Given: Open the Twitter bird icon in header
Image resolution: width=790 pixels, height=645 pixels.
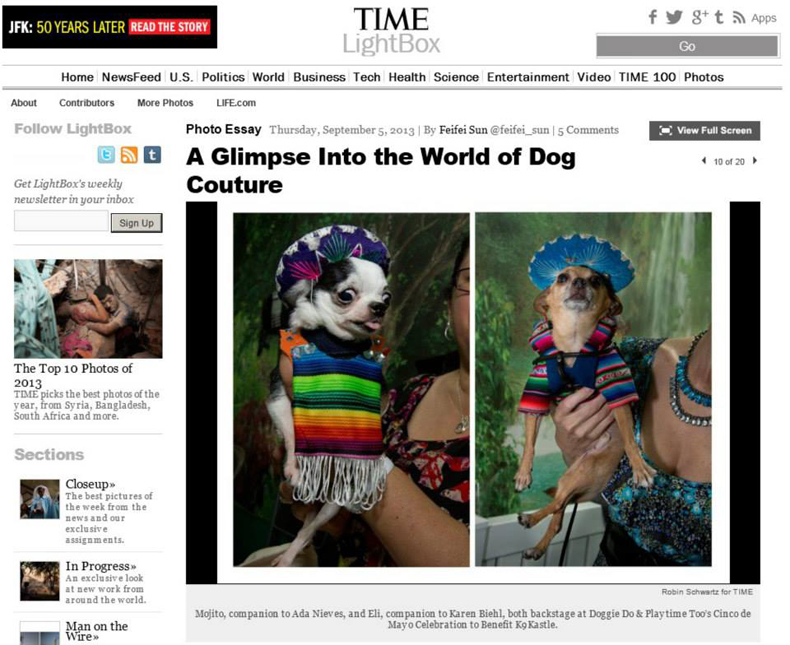Looking at the screenshot, I should pyautogui.click(x=674, y=18).
